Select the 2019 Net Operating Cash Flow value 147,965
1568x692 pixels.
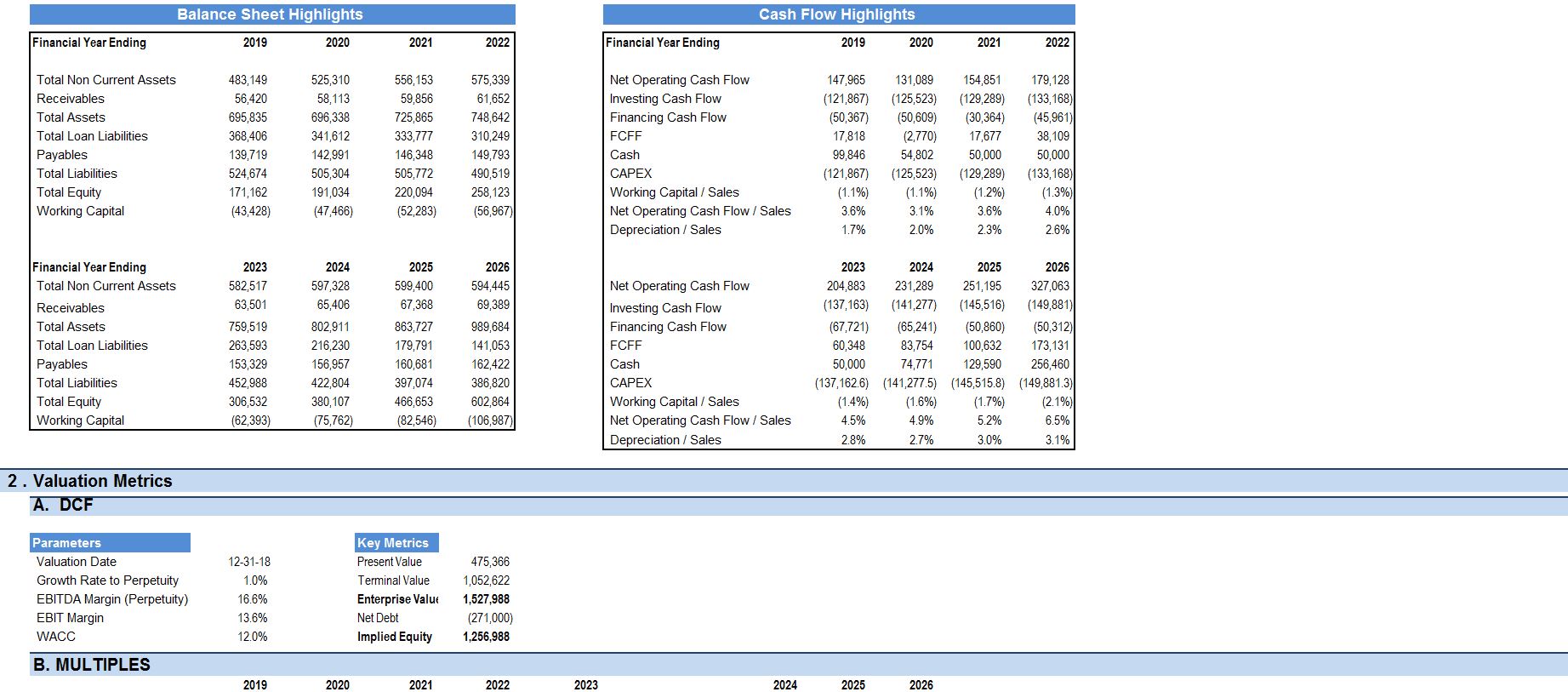846,80
